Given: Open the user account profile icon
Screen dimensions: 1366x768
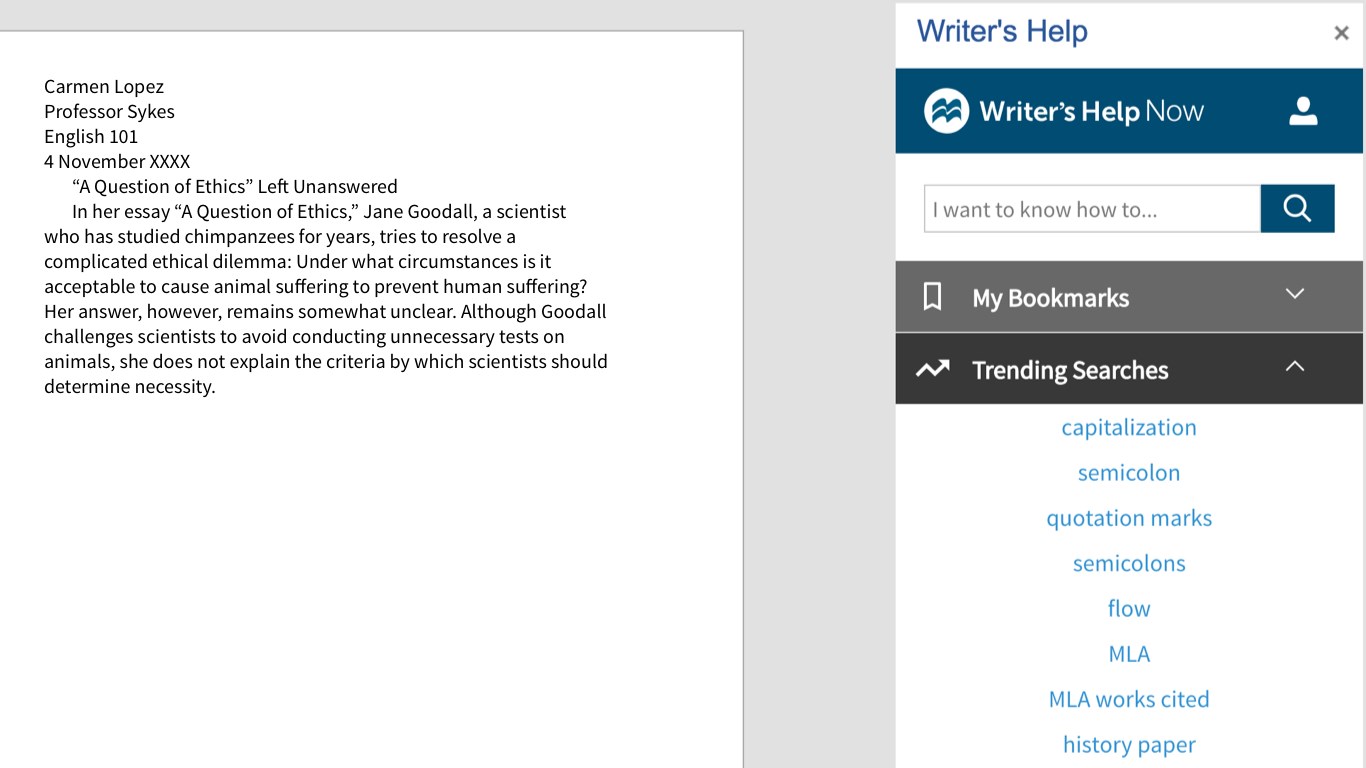Looking at the screenshot, I should click(1303, 111).
